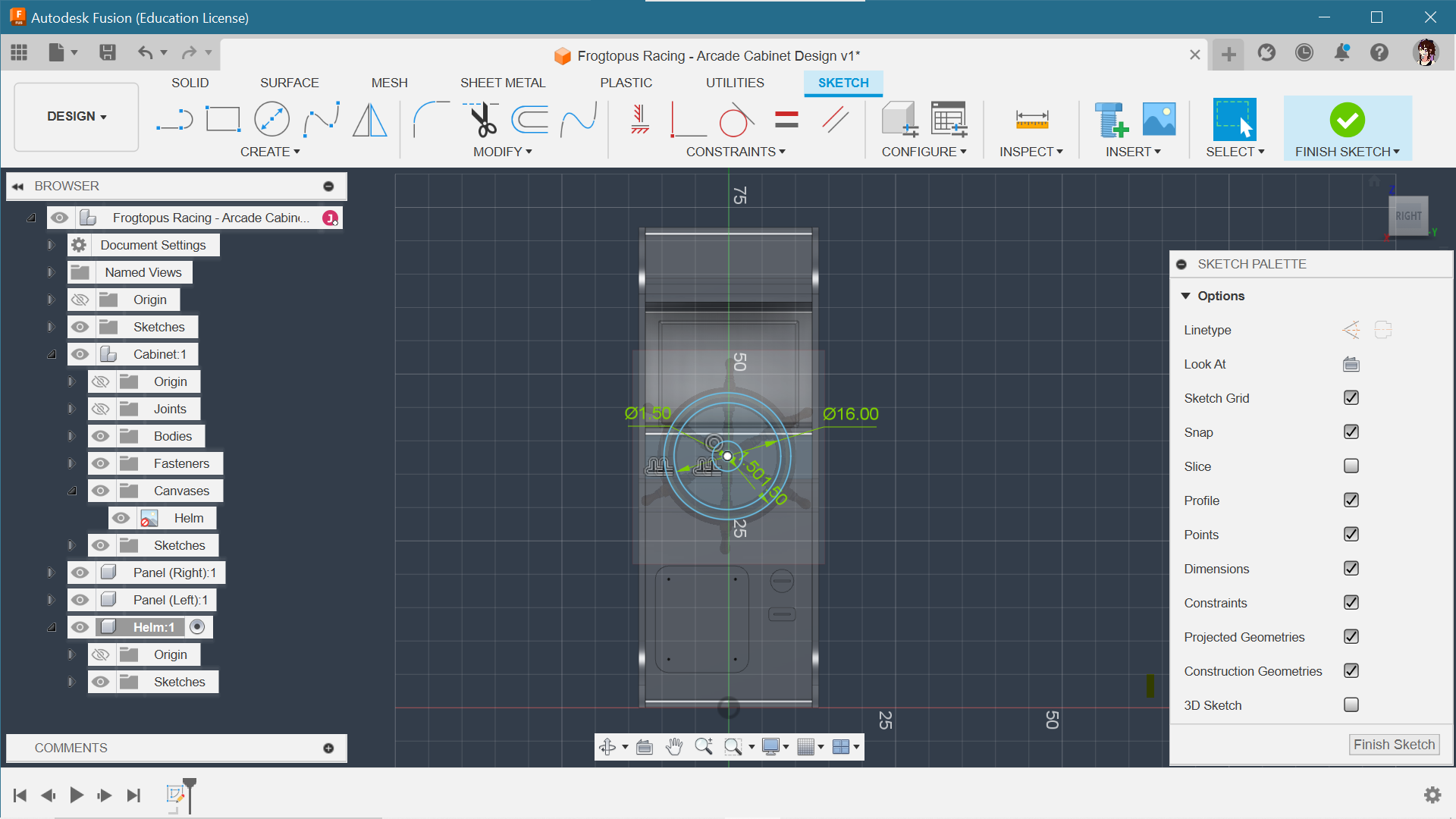The width and height of the screenshot is (1456, 819).
Task: Click the play button in timeline controls
Action: (76, 795)
